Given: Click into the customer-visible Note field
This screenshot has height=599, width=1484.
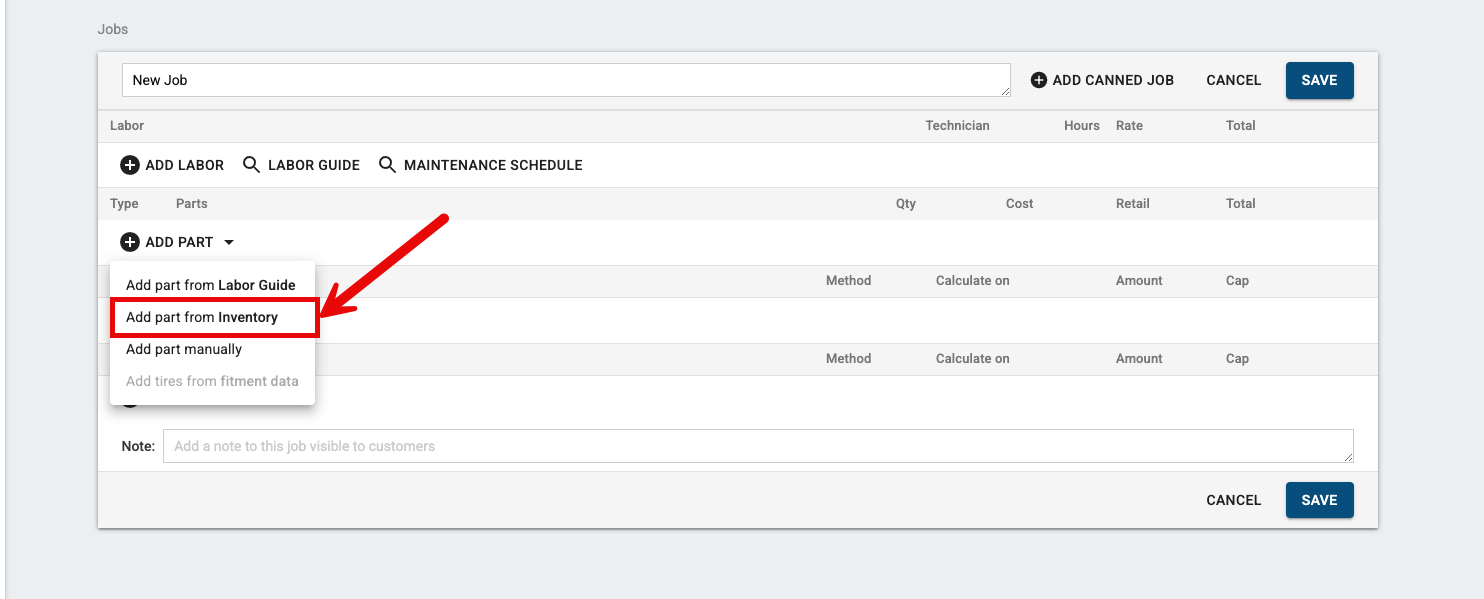Looking at the screenshot, I should 758,446.
